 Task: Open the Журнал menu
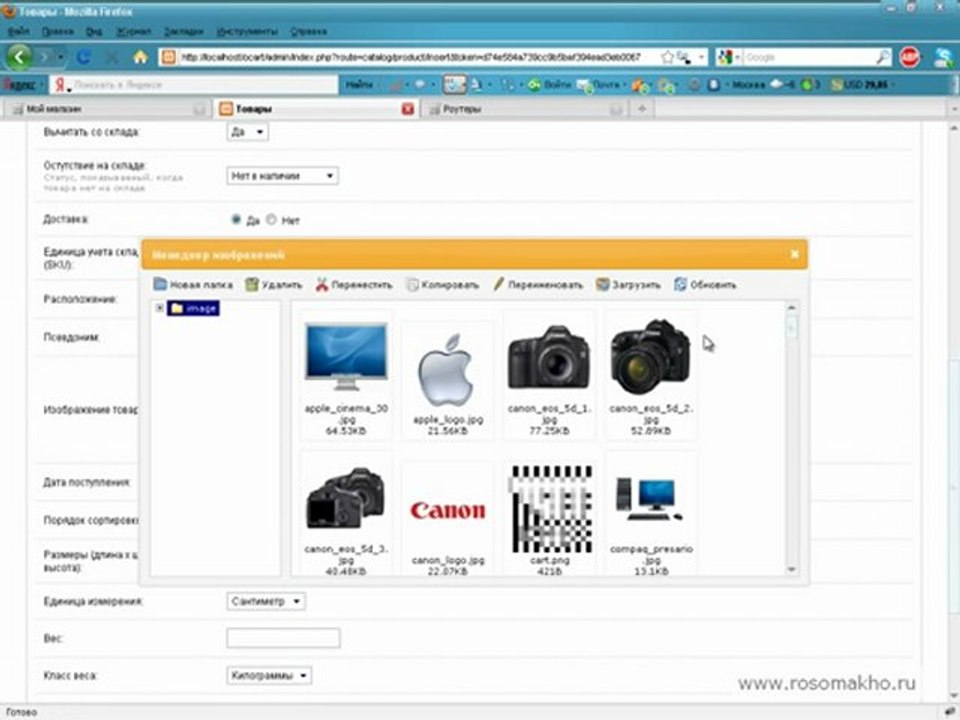click(x=133, y=31)
